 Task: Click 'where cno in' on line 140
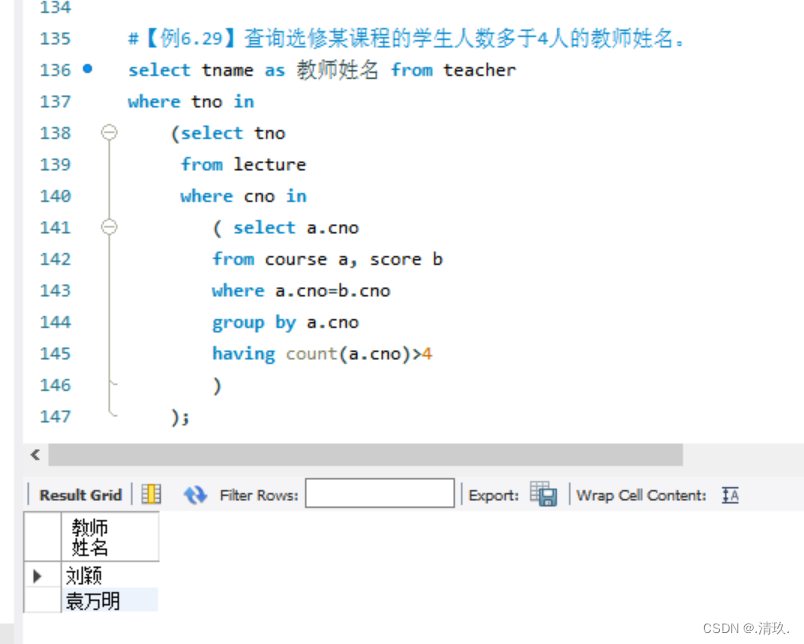244,196
